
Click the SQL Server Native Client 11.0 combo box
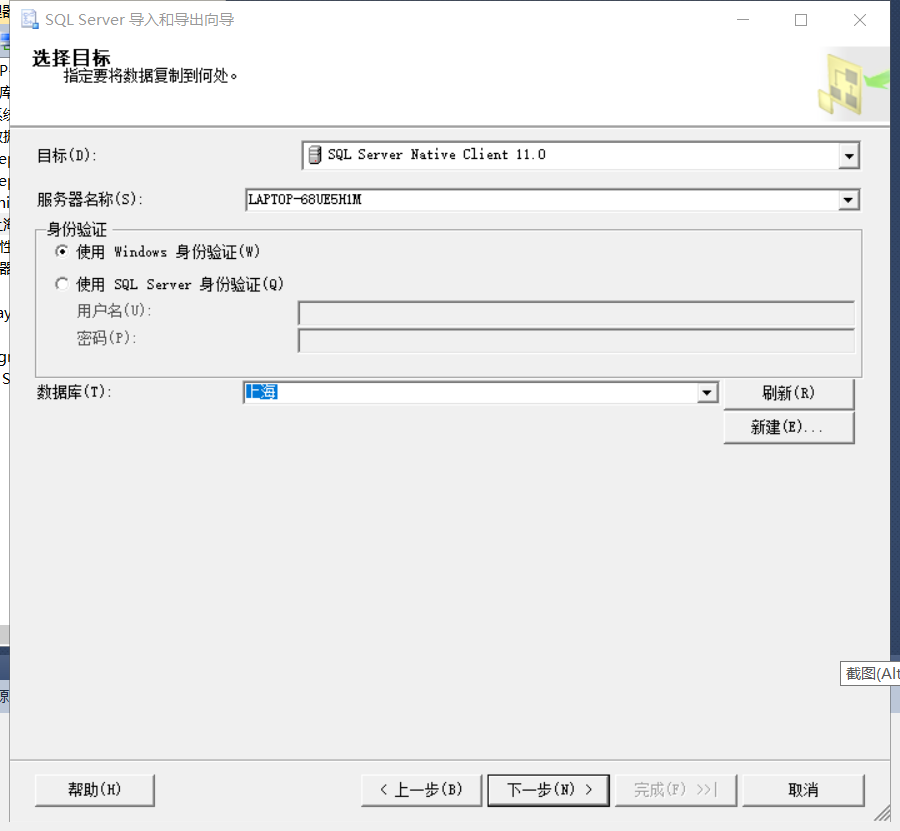point(580,156)
